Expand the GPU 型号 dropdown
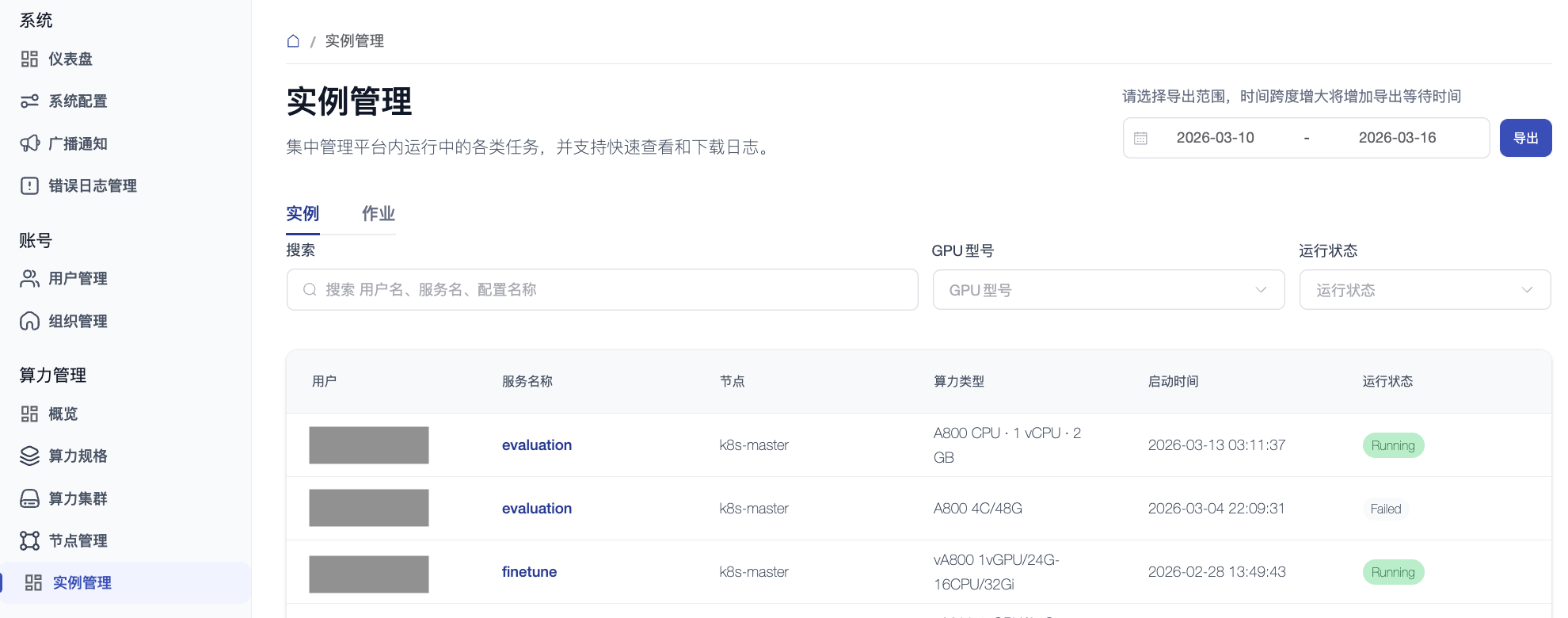 [x=1108, y=290]
